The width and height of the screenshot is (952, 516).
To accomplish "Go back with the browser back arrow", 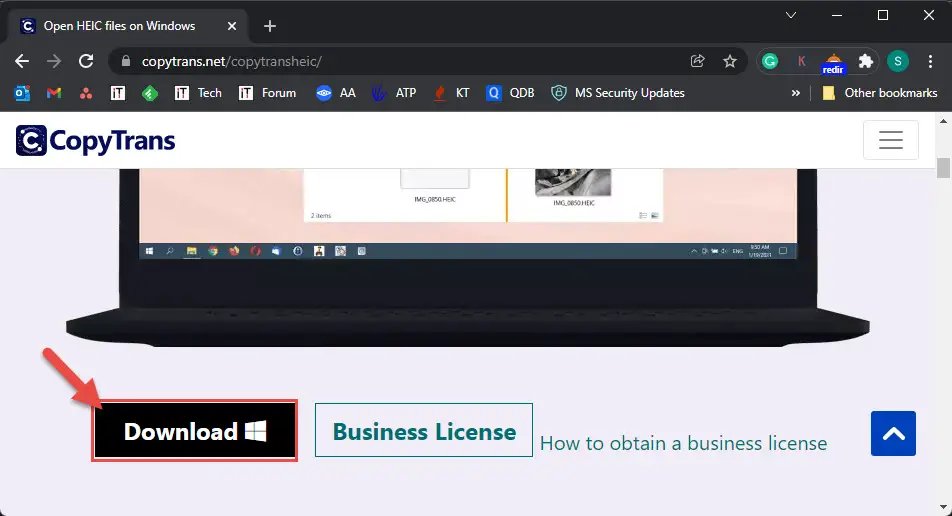I will click(22, 61).
